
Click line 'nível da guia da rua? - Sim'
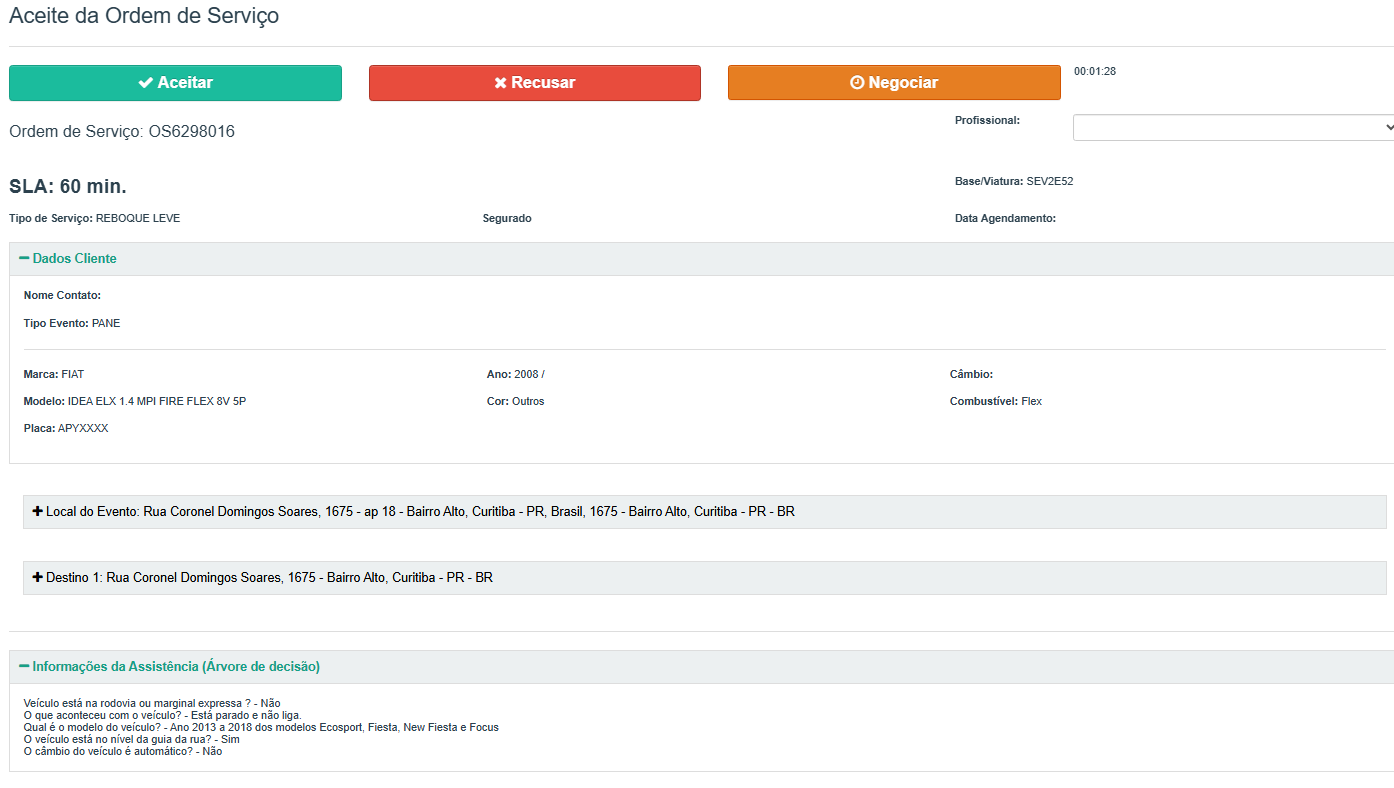pos(131,739)
